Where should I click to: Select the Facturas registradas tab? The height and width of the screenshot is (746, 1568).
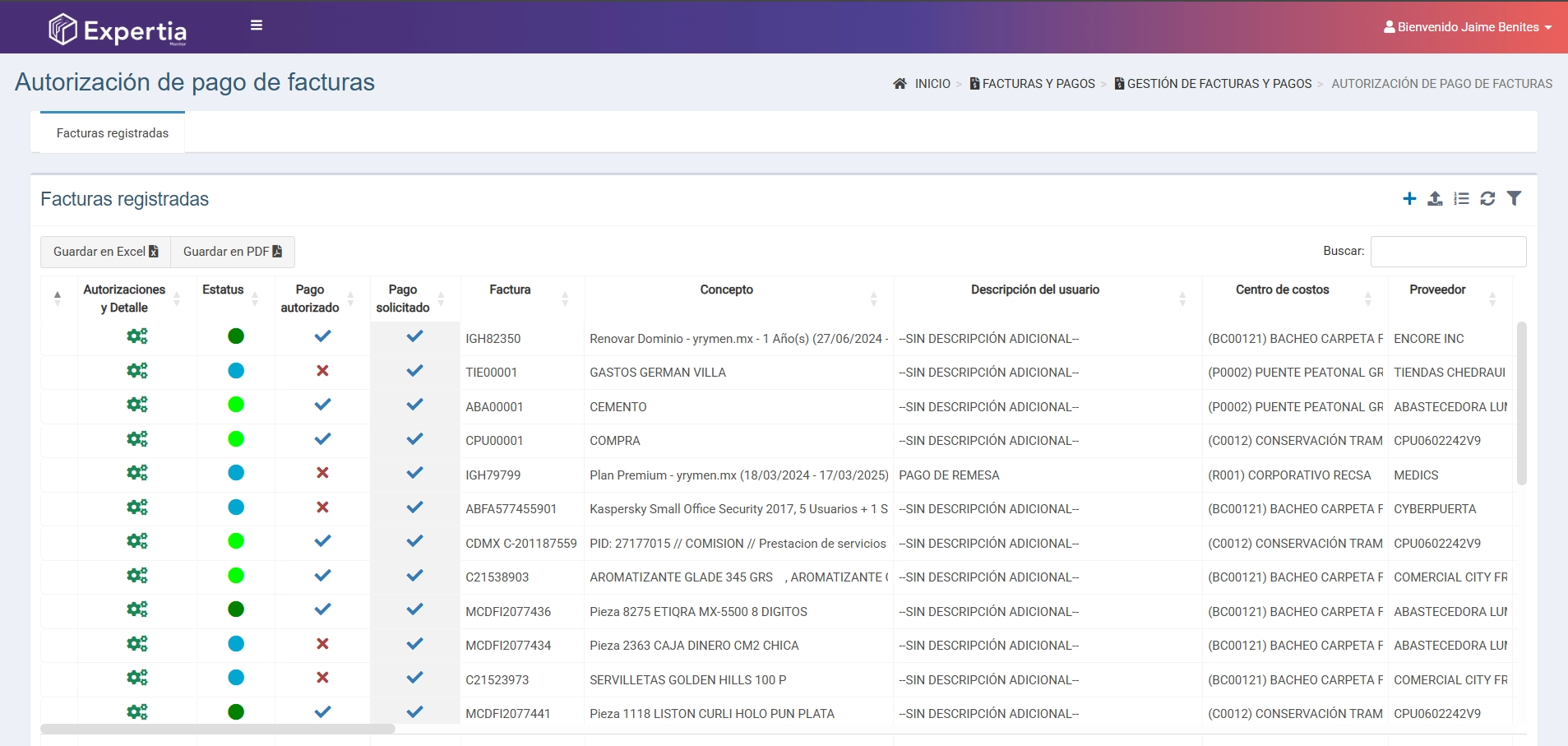click(x=113, y=133)
